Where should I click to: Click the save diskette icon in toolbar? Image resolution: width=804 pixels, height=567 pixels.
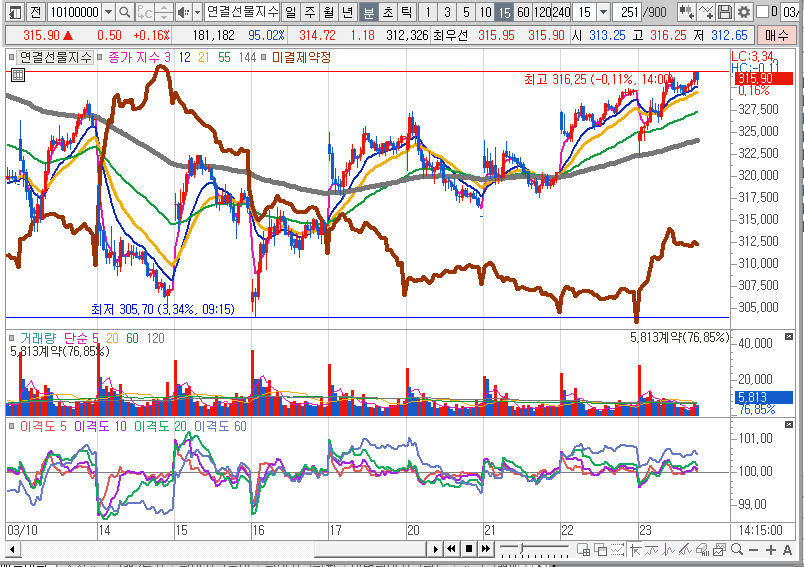click(x=724, y=12)
